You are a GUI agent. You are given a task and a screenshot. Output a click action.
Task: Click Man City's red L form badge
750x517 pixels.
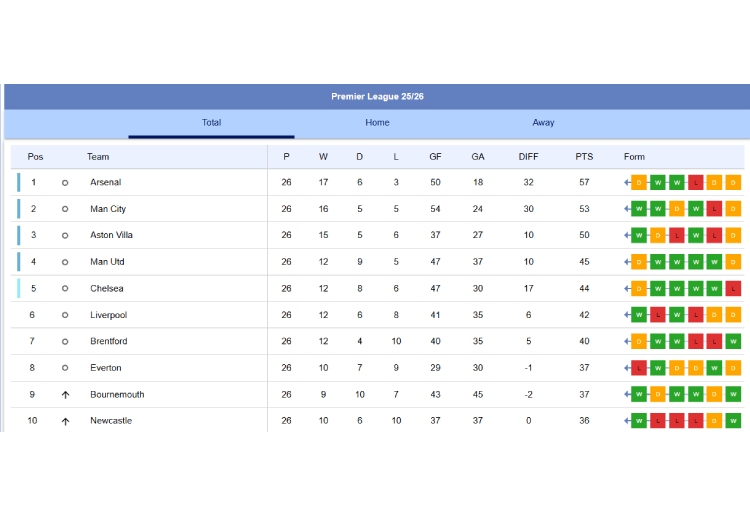[x=715, y=209]
